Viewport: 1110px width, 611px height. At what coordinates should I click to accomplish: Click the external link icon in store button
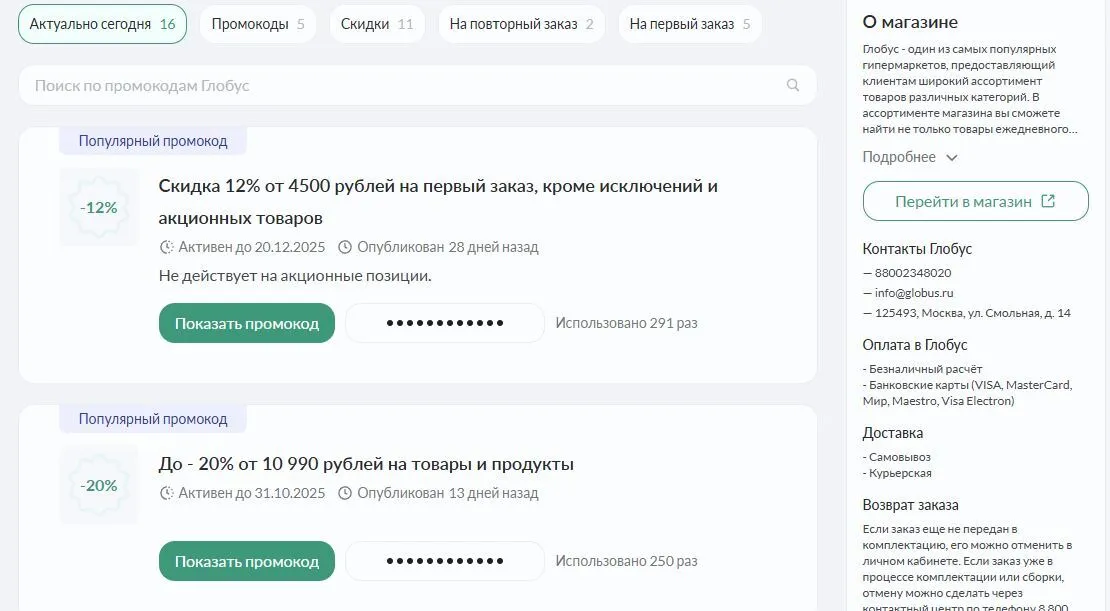[x=1048, y=201]
